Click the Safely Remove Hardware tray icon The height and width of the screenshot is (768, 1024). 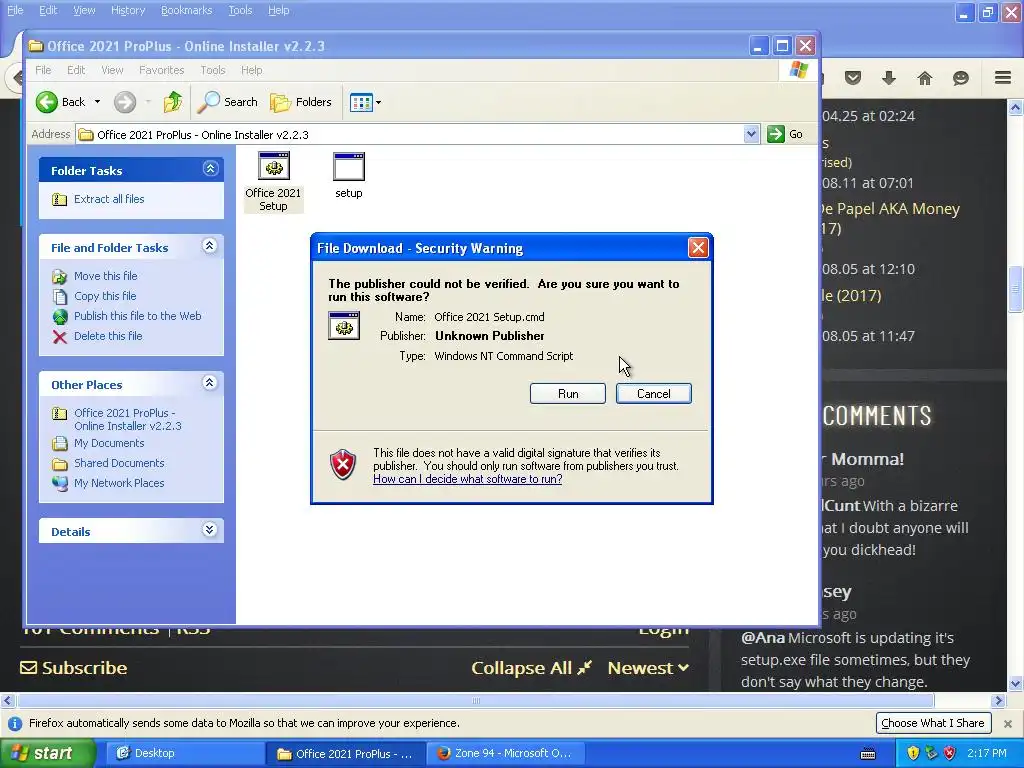point(931,754)
